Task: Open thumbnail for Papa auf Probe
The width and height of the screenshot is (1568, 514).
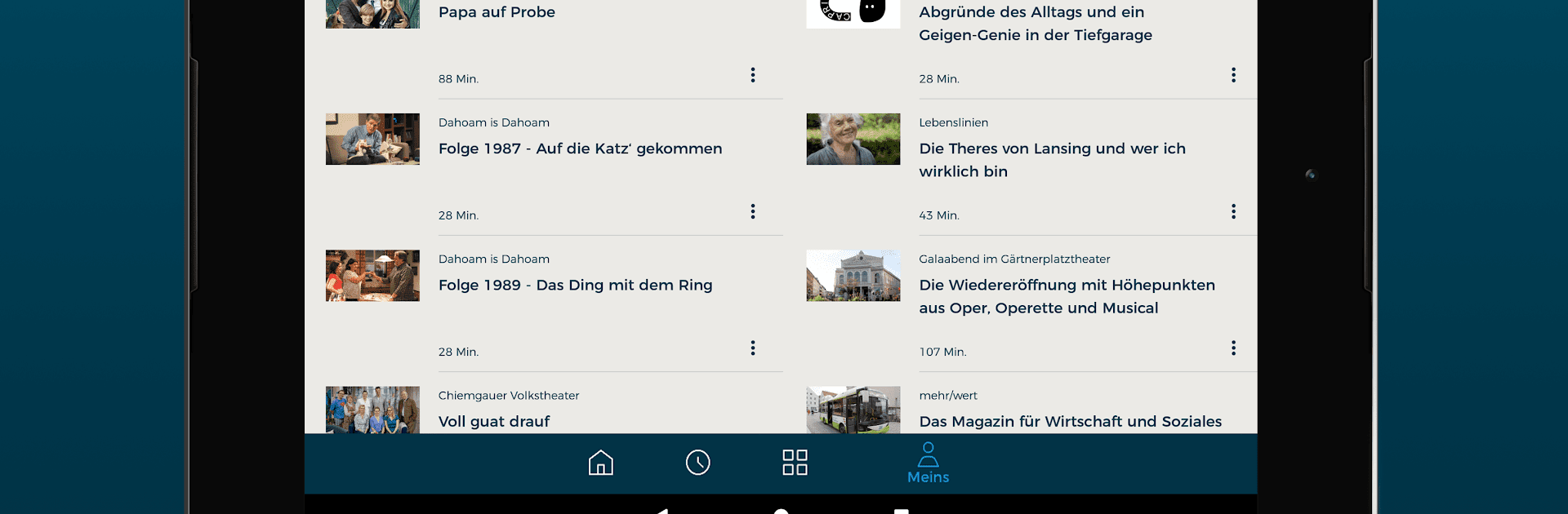Action: [372, 14]
